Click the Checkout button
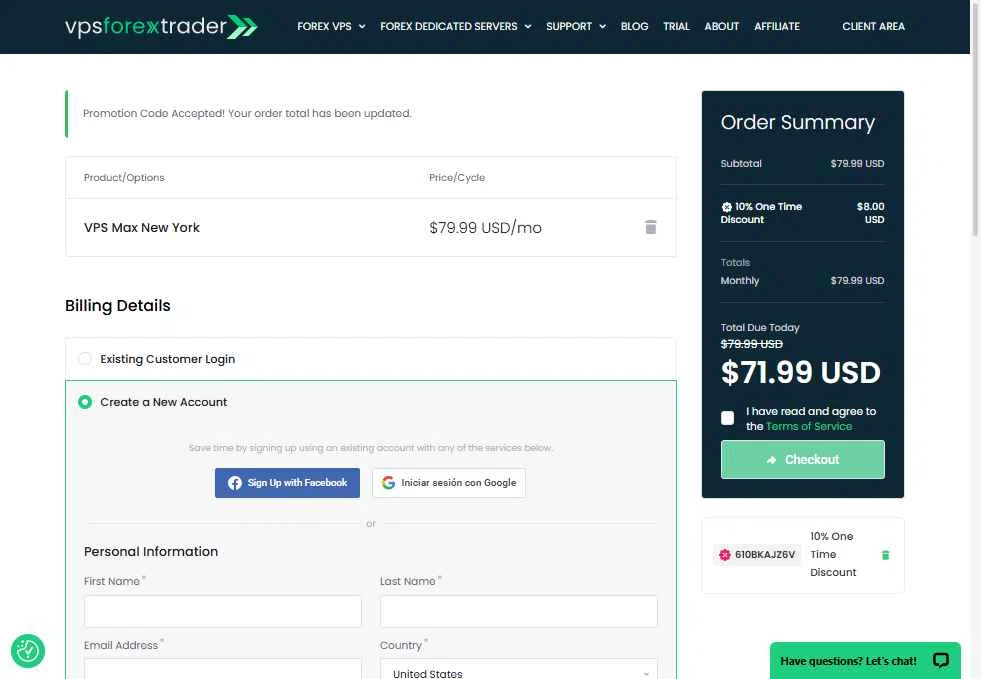 click(803, 459)
